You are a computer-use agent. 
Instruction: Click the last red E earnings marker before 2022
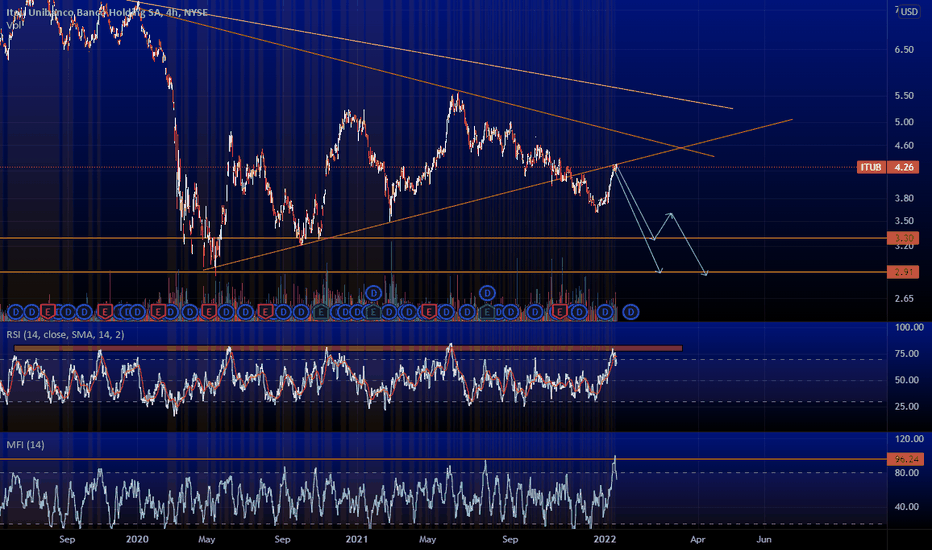click(x=559, y=312)
